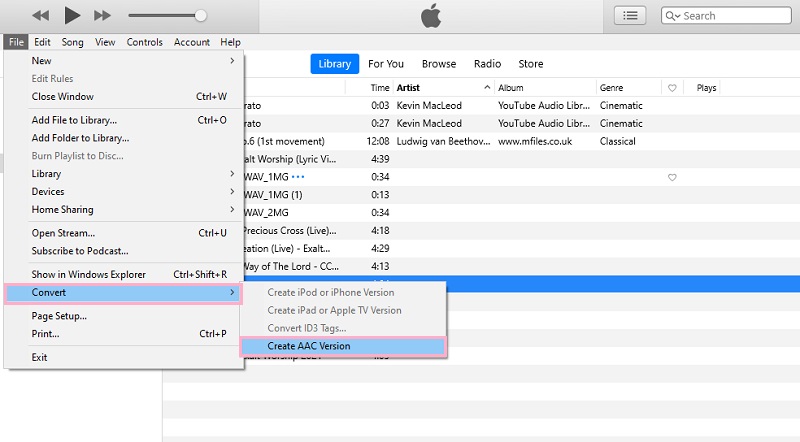The image size is (800, 442).
Task: Select the Way of The Lord row
Action: click(522, 266)
